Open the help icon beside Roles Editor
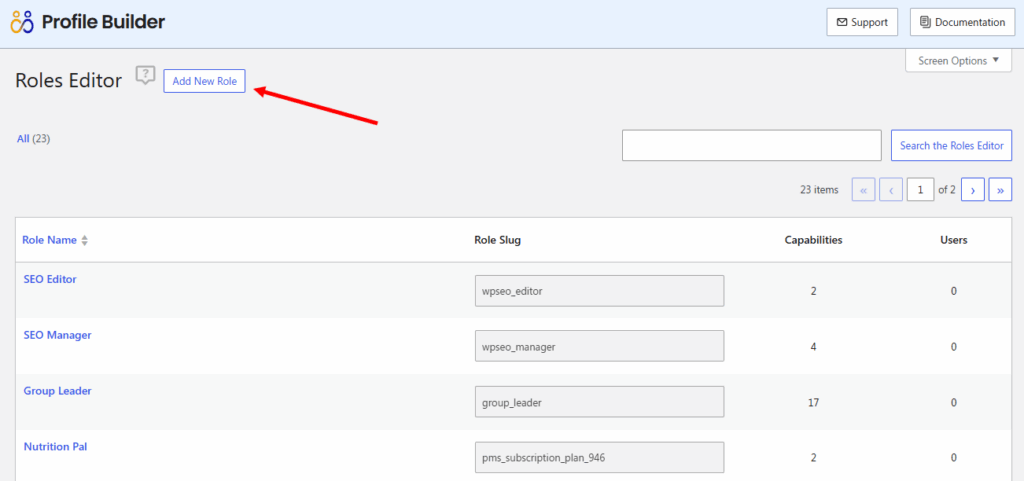 coord(146,75)
